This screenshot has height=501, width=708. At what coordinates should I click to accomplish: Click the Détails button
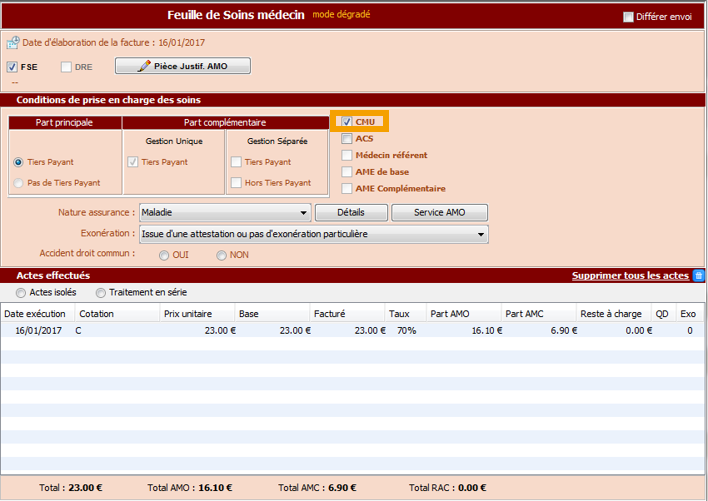pyautogui.click(x=350, y=213)
